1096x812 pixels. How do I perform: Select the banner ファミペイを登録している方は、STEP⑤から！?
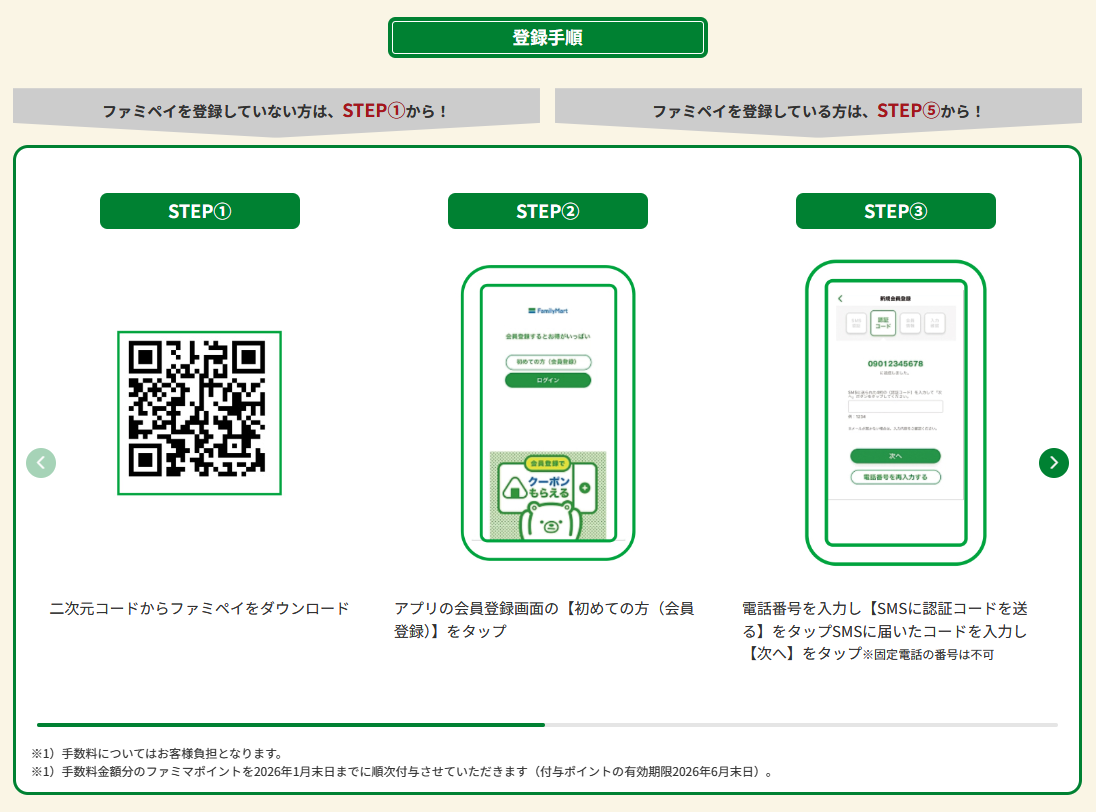pyautogui.click(x=818, y=111)
